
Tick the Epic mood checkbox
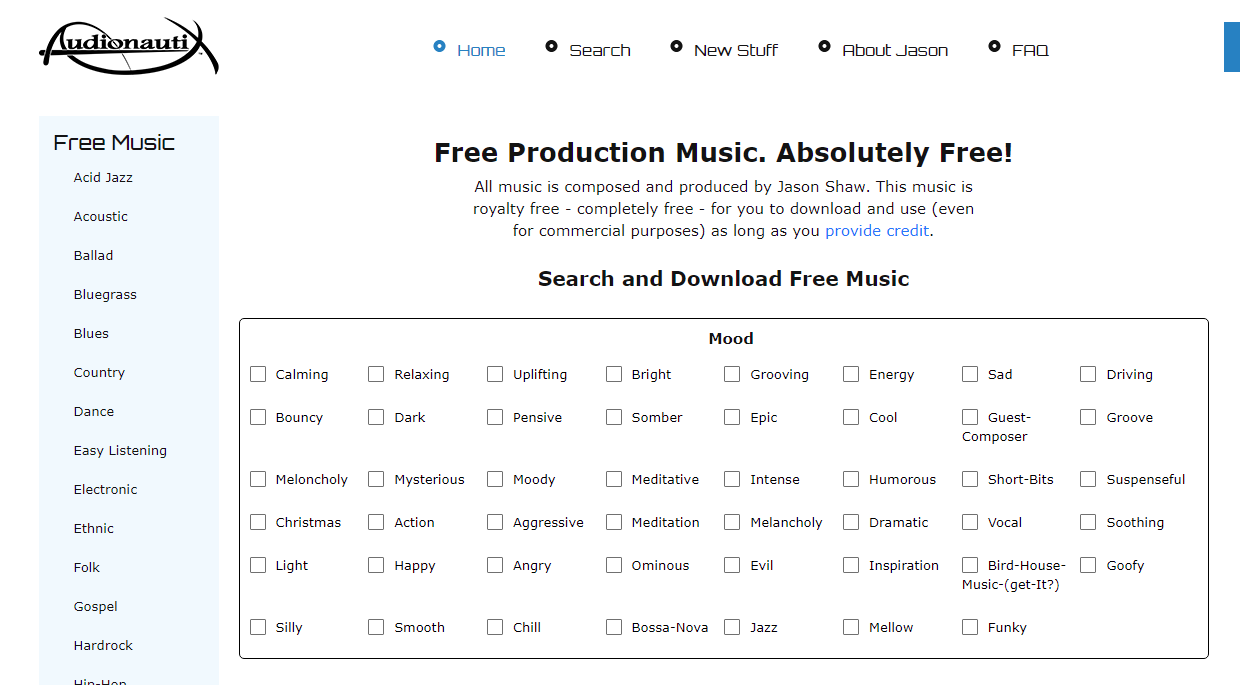click(x=732, y=417)
